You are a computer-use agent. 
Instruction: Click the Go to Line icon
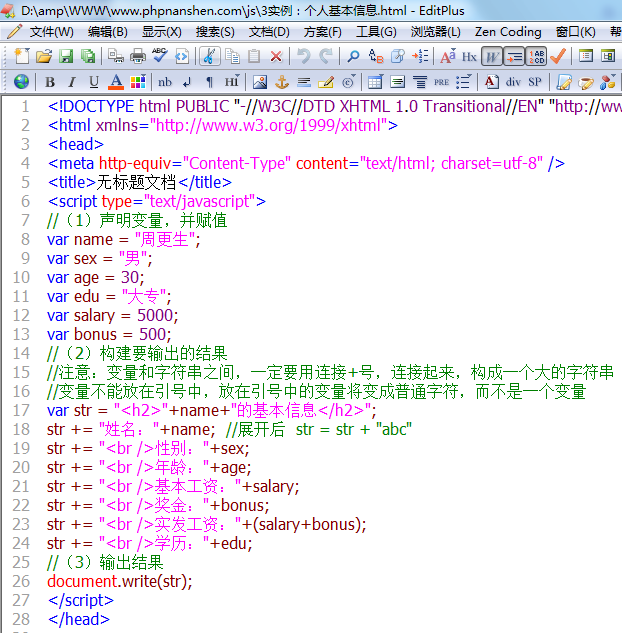[420, 56]
